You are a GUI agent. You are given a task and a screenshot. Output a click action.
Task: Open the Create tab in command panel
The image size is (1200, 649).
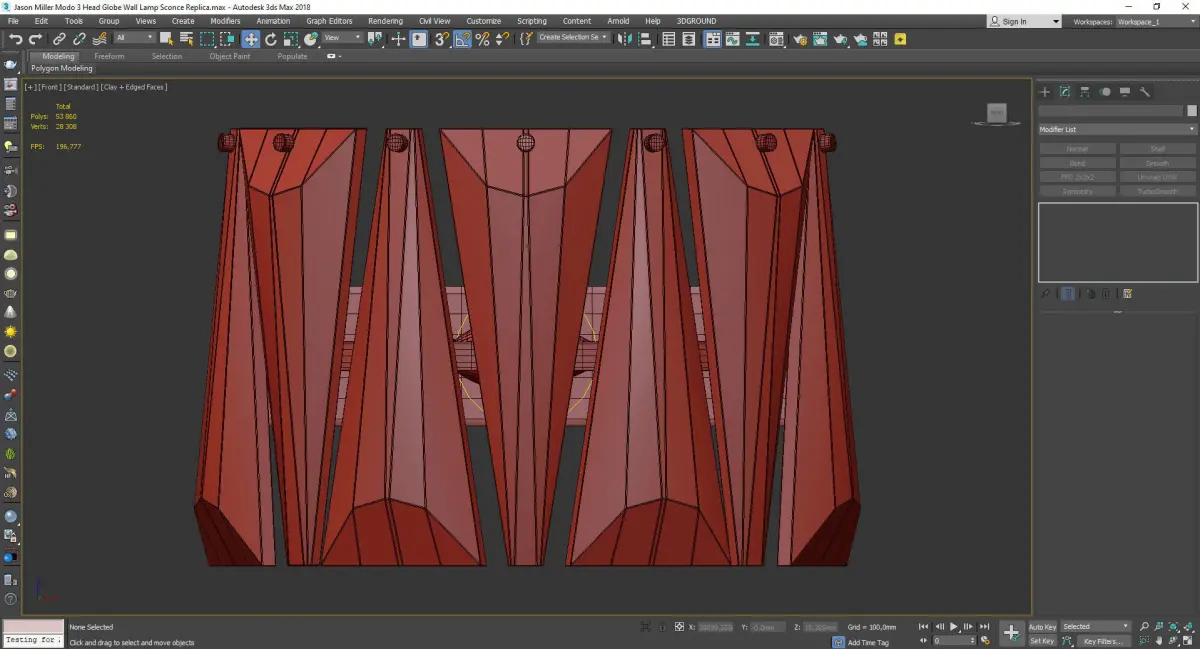pyautogui.click(x=1045, y=92)
